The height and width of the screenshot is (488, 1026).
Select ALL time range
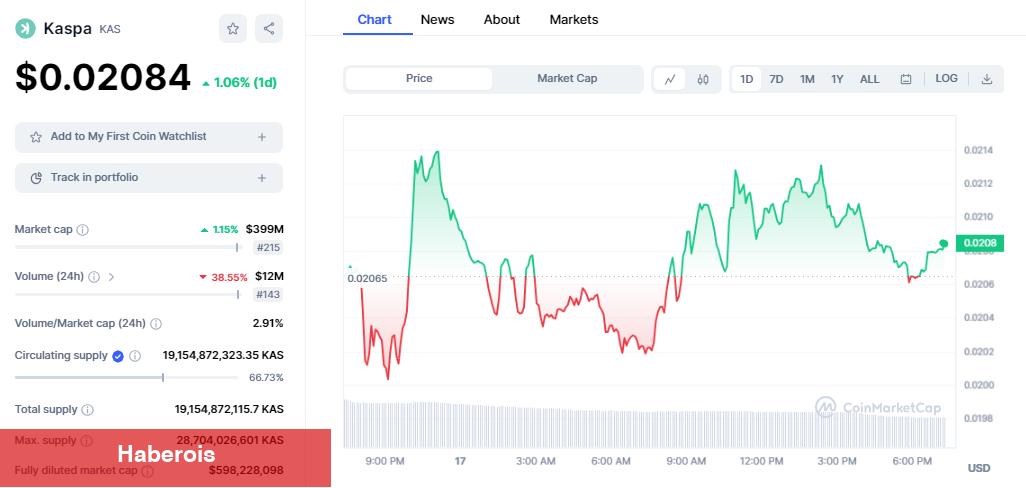[x=869, y=79]
